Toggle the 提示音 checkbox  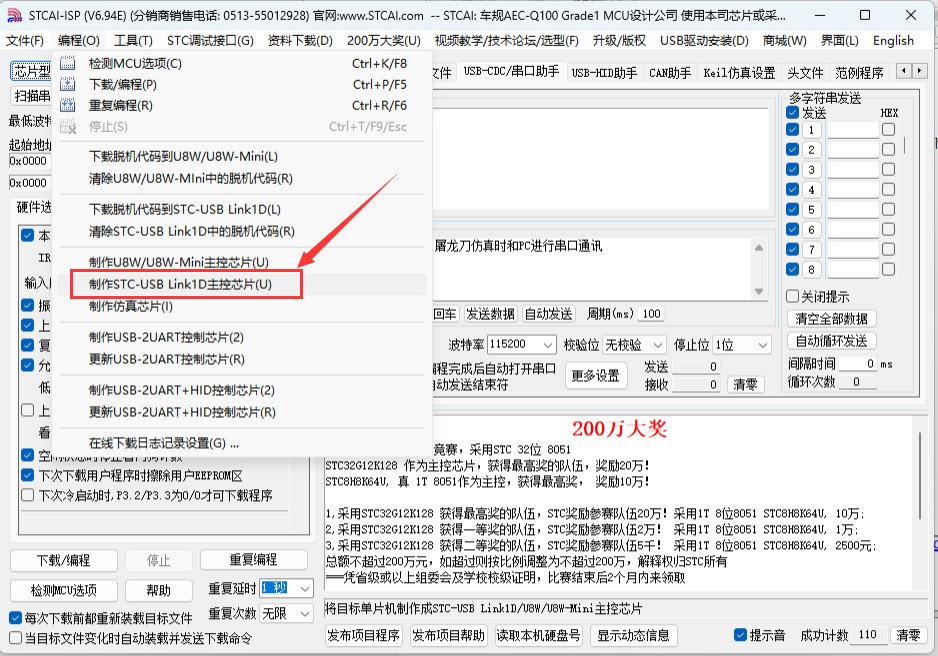pos(740,635)
